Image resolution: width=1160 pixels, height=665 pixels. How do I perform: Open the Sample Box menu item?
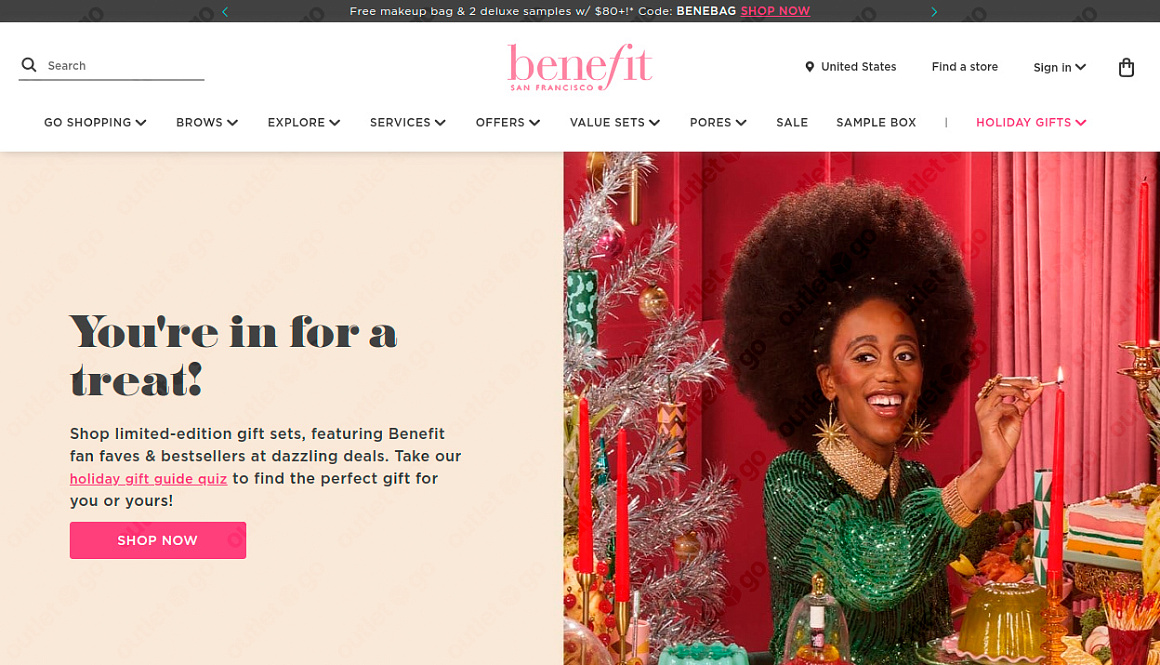click(876, 123)
